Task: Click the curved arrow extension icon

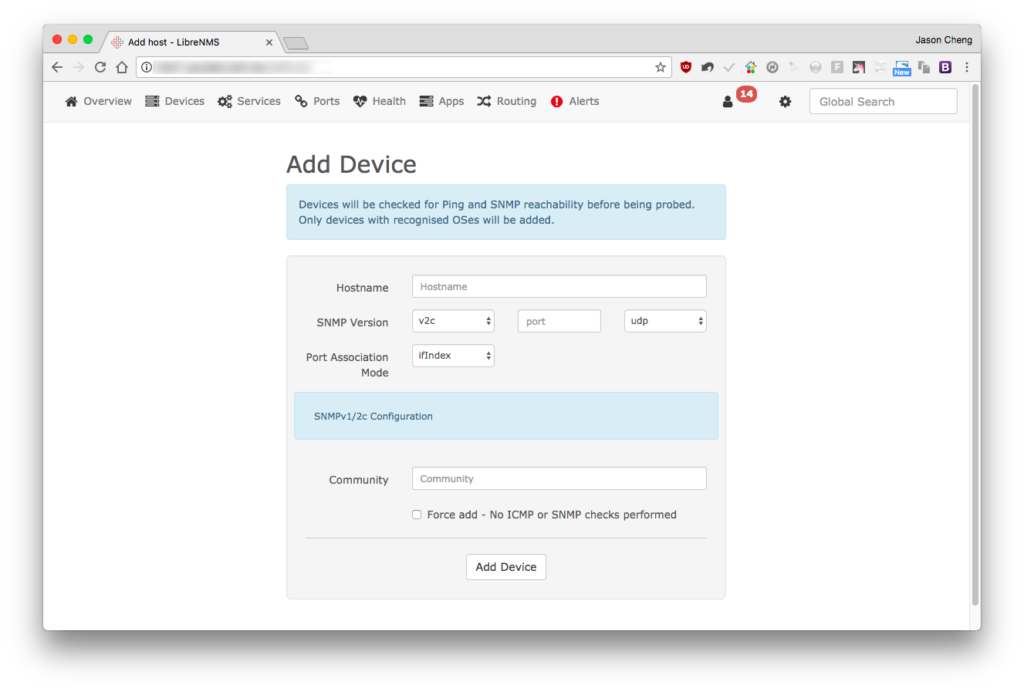Action: click(x=707, y=67)
